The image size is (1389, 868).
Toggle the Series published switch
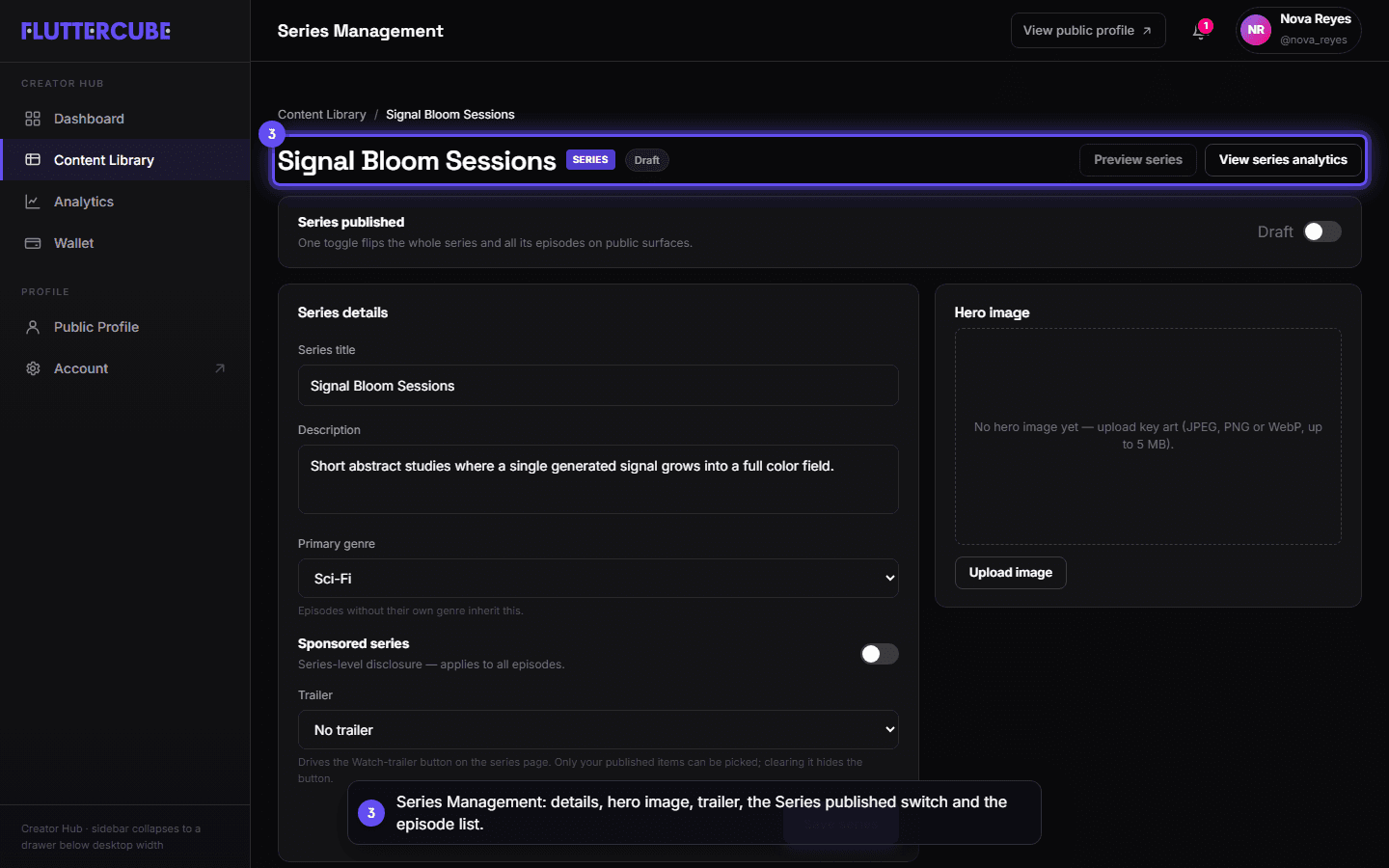[x=1322, y=231]
